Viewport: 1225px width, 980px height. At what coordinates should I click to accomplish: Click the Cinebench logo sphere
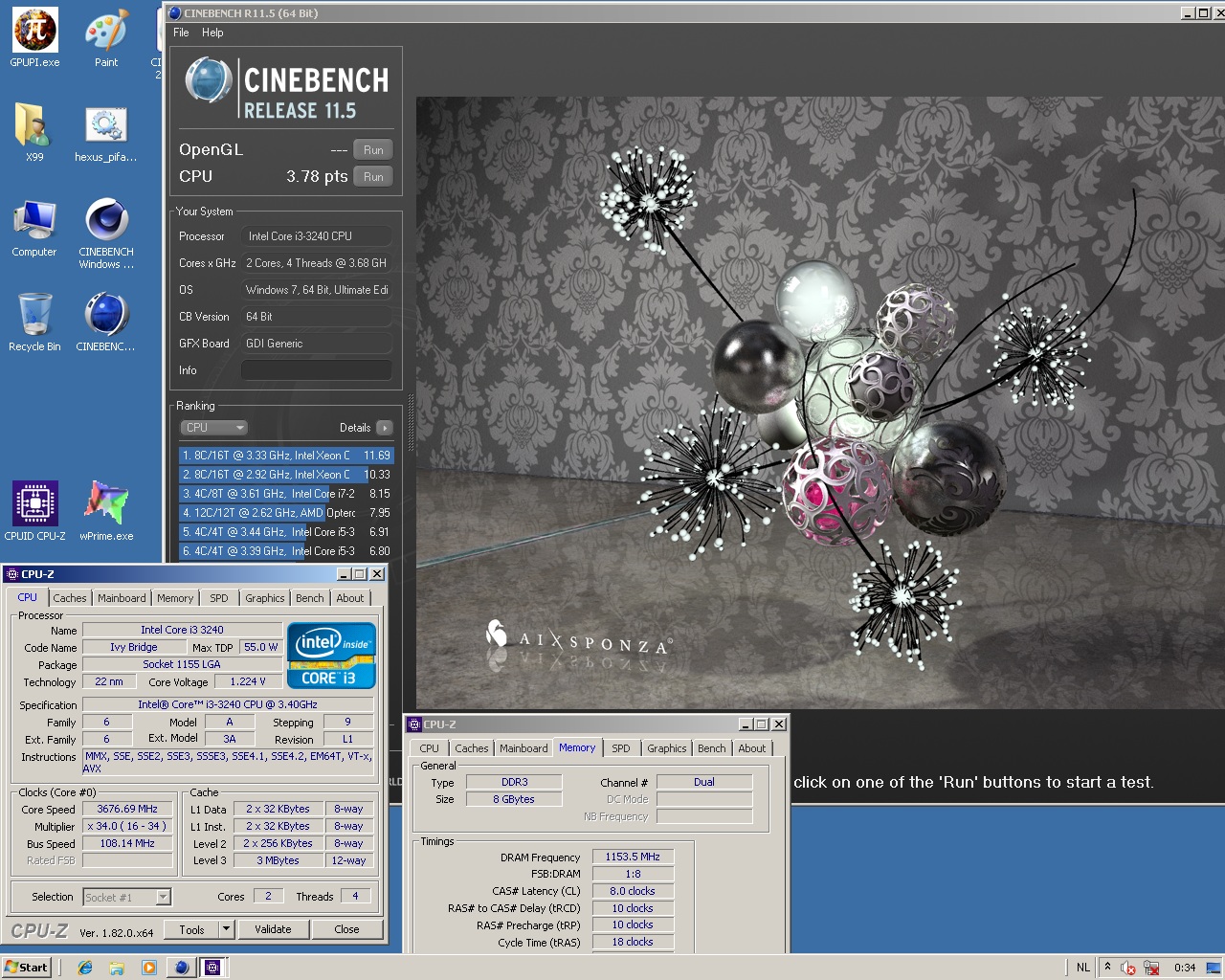point(208,80)
